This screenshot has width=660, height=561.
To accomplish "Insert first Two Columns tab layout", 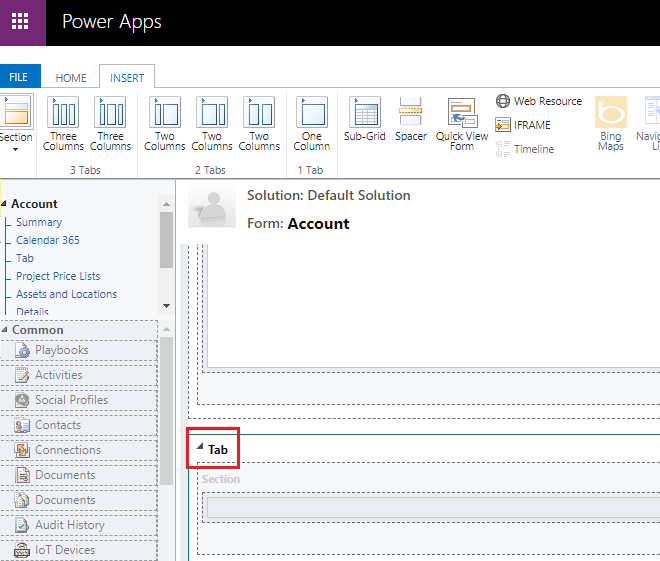I will (x=165, y=123).
